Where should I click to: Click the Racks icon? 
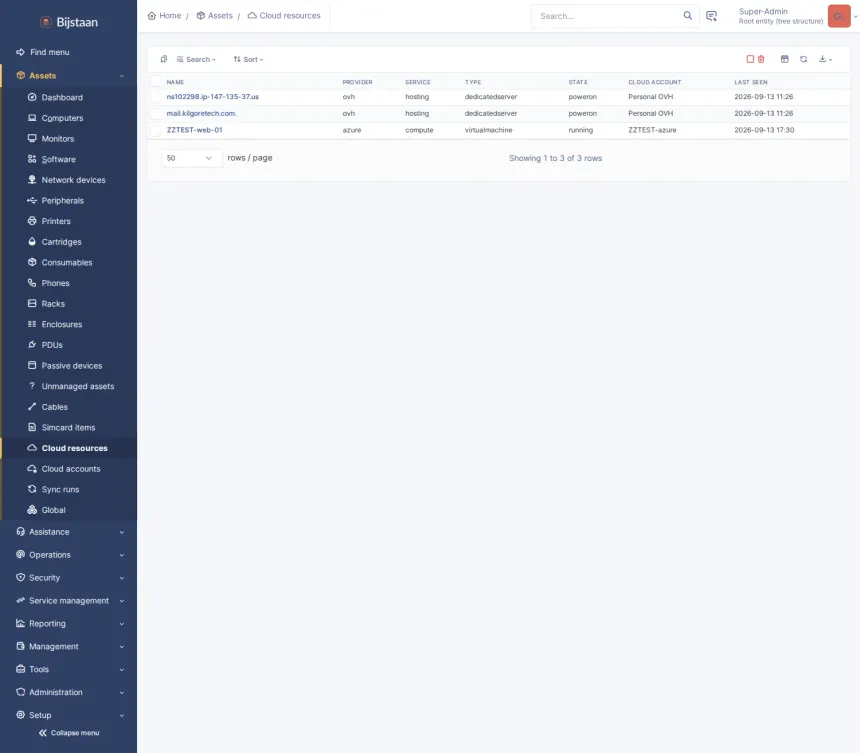tap(32, 303)
